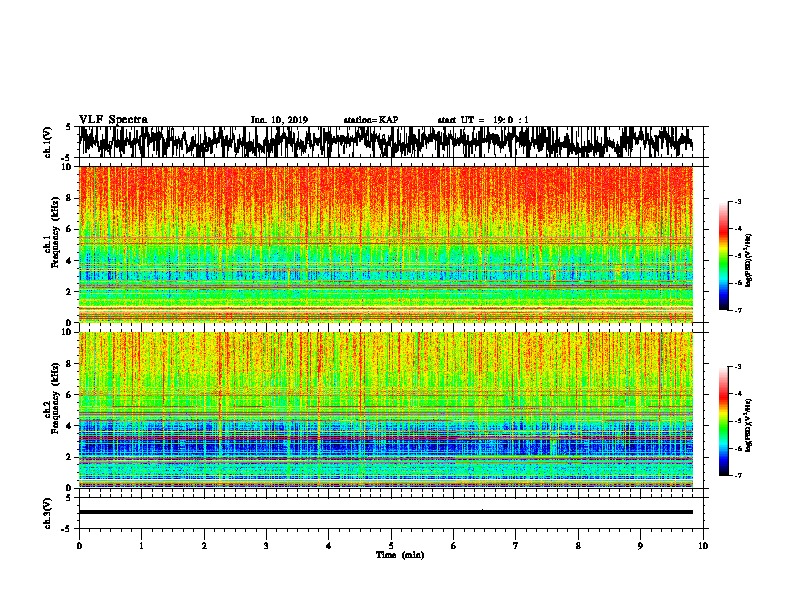Click the ch.2 colorbar log(PSD) label
The width and height of the screenshot is (792, 612).
(749, 425)
